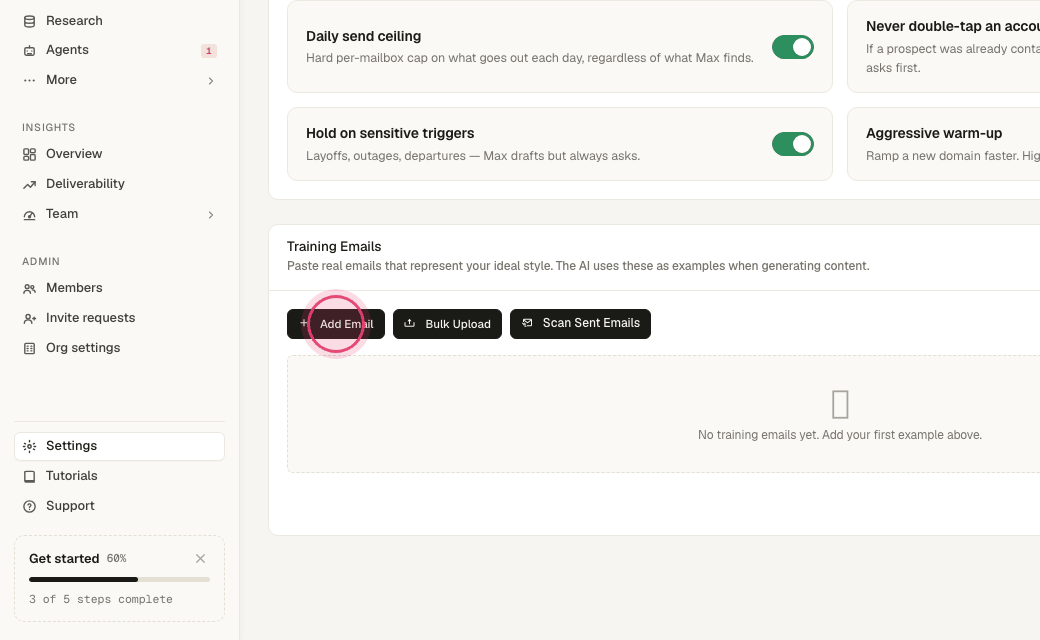The height and width of the screenshot is (640, 1040).
Task: Open the Research page
Action: point(119,21)
